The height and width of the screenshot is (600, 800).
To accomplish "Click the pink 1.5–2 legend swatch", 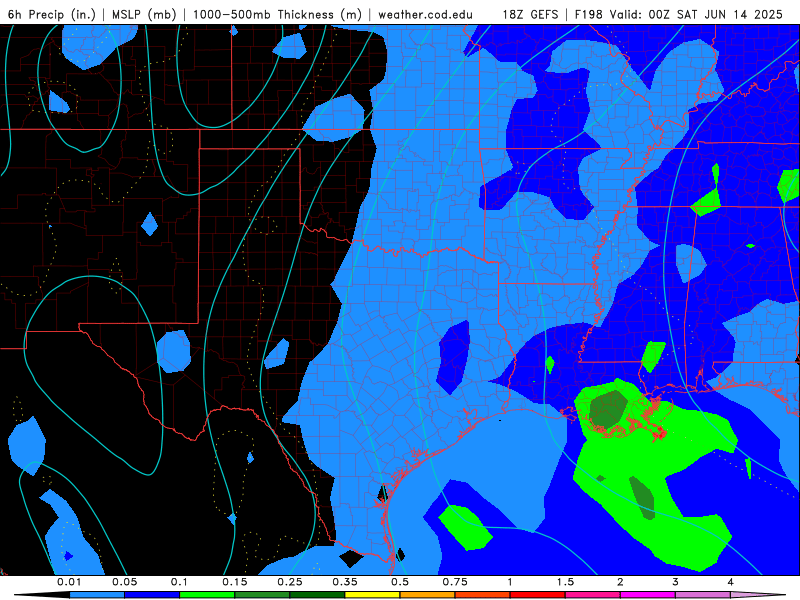I will (593, 595).
